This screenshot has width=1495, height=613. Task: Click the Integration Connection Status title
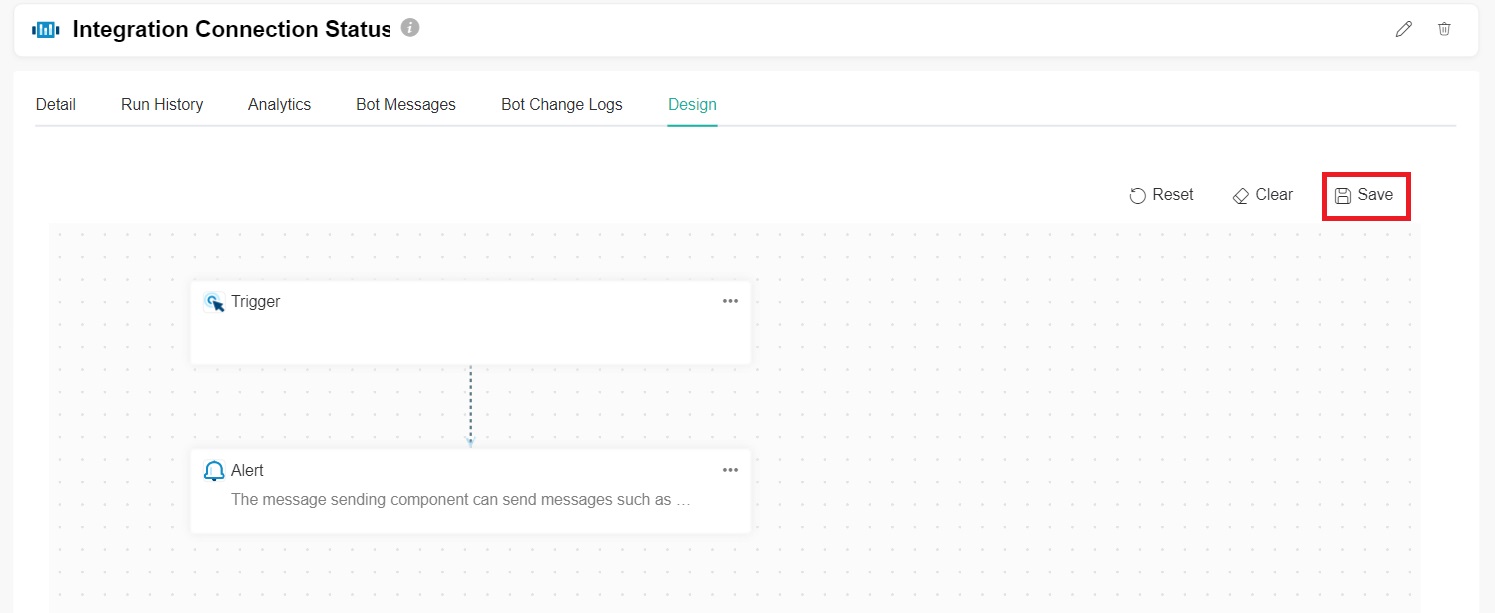tap(231, 29)
